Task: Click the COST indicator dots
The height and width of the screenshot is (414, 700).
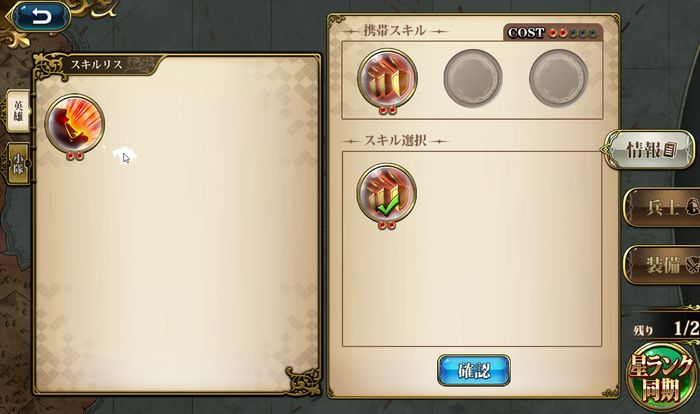Action: click(572, 33)
